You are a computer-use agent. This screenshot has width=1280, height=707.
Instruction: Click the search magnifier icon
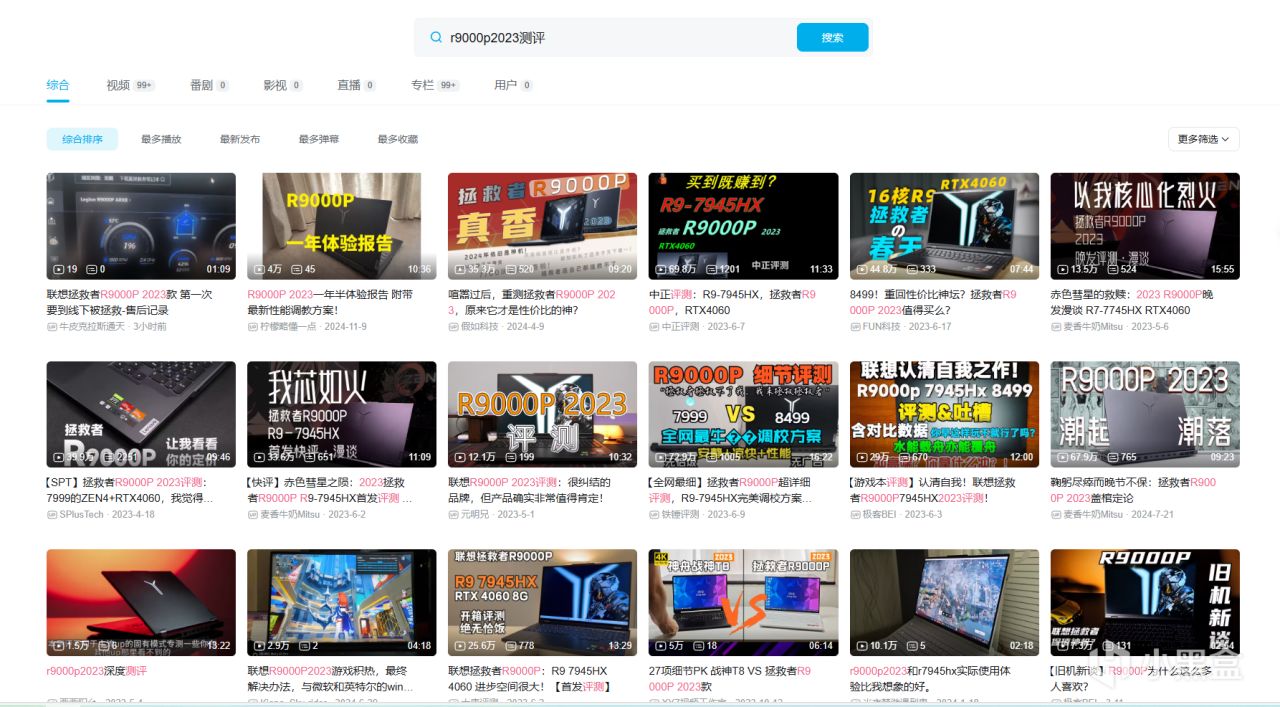pyautogui.click(x=436, y=37)
